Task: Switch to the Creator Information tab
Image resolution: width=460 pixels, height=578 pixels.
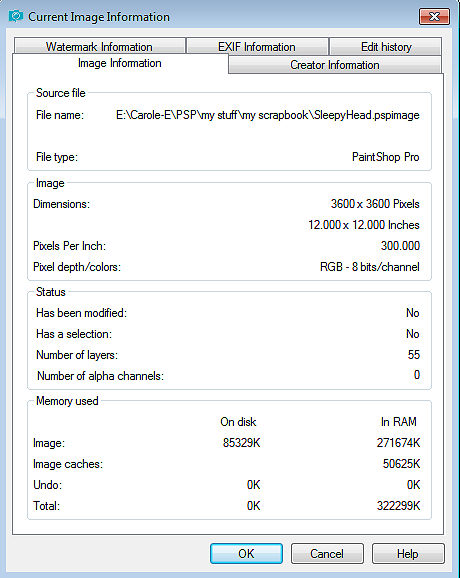Action: coord(335,65)
